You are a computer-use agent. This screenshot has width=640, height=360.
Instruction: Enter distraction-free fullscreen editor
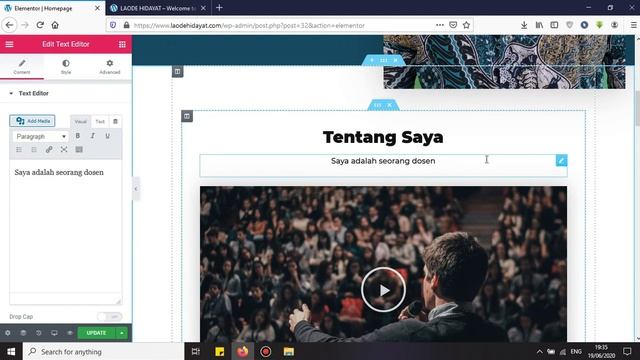(x=64, y=150)
